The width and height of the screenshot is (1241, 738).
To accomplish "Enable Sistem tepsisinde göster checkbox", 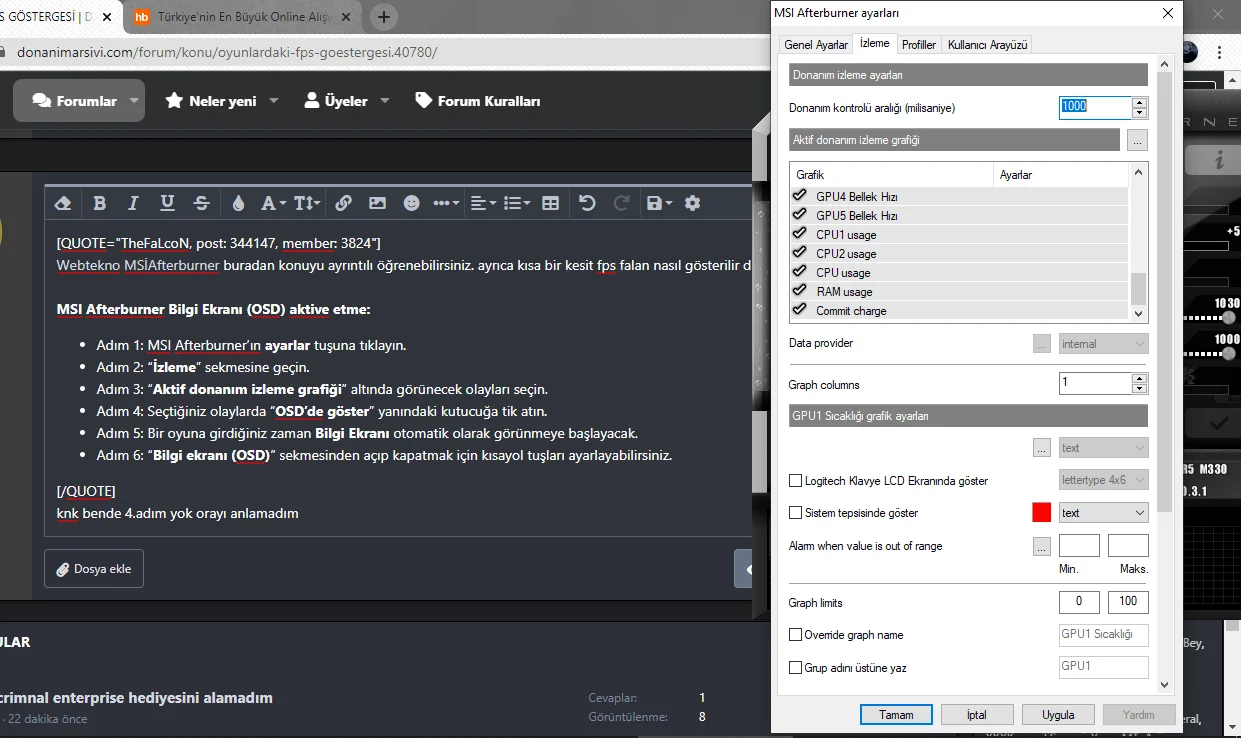I will (796, 513).
